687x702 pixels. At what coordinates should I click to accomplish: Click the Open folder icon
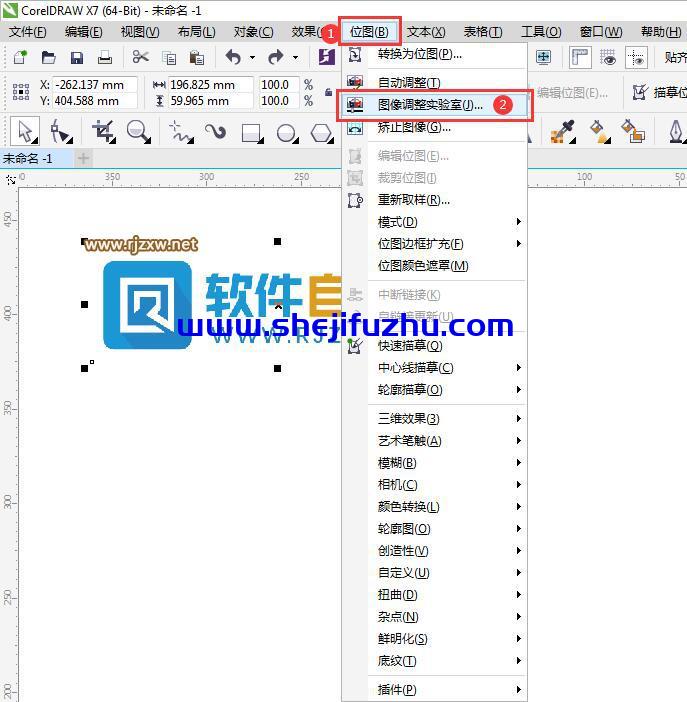pos(48,57)
